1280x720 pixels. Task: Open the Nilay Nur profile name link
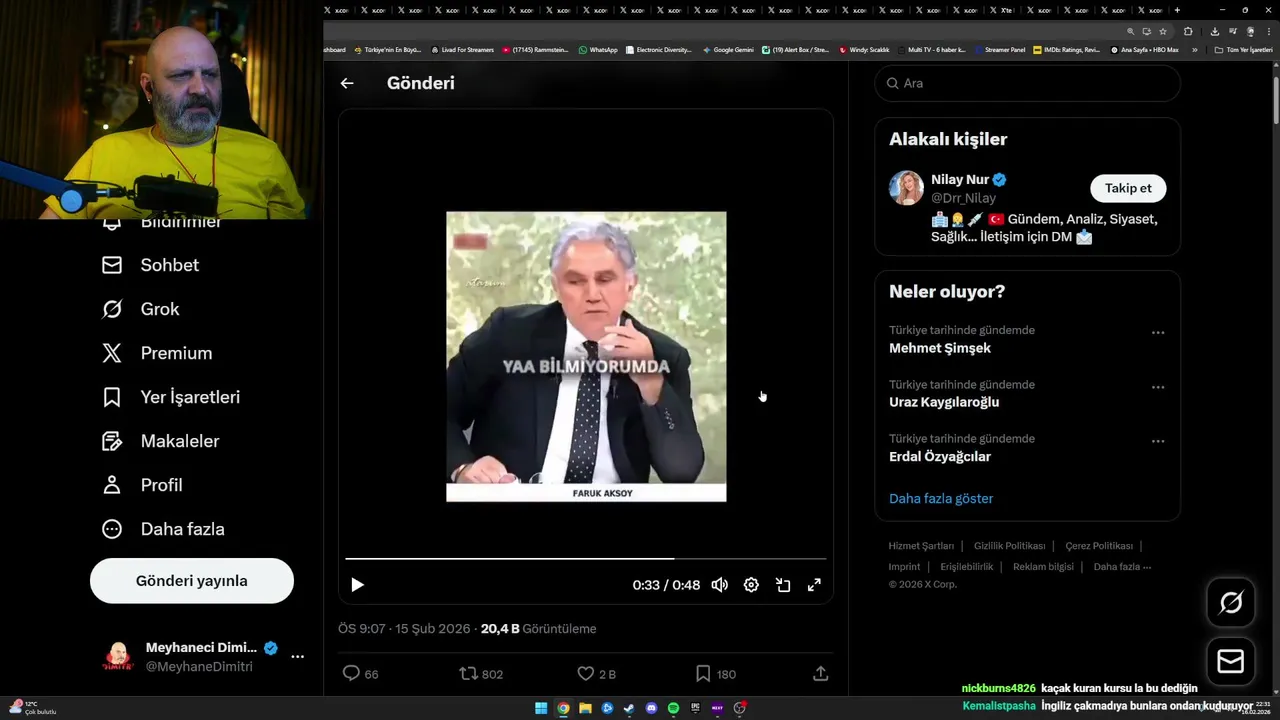[960, 180]
